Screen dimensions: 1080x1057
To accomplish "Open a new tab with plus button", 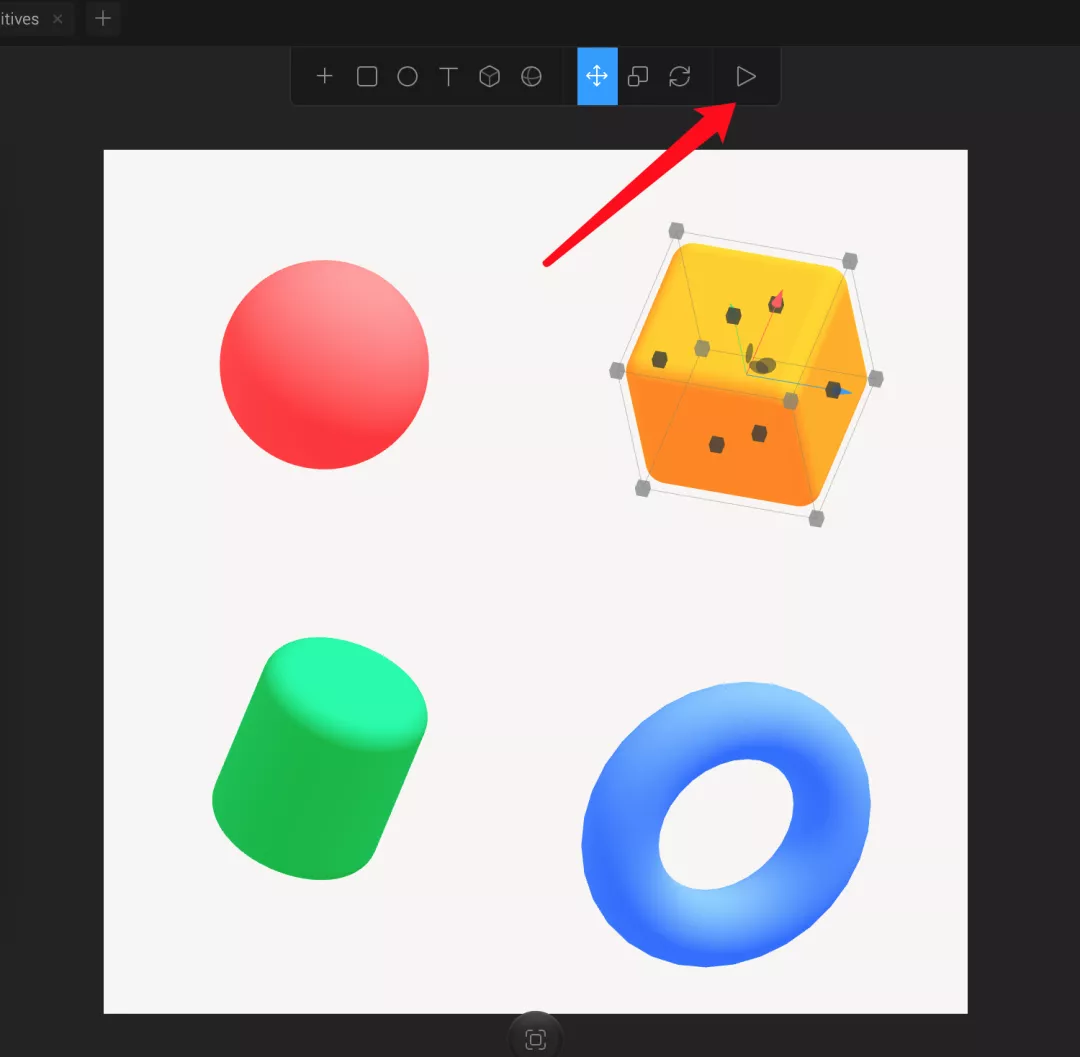I will tap(103, 19).
